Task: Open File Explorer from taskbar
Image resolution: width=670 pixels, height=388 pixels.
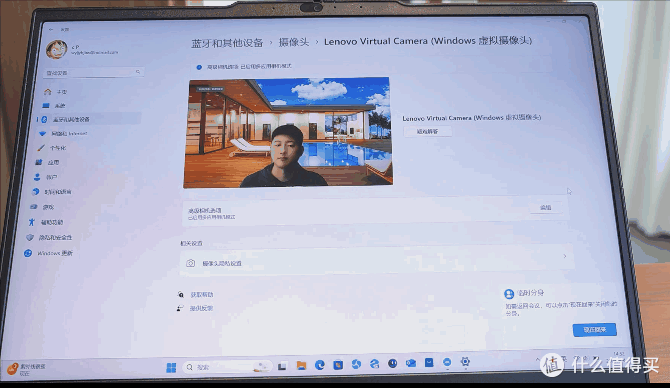Action: click(x=301, y=365)
